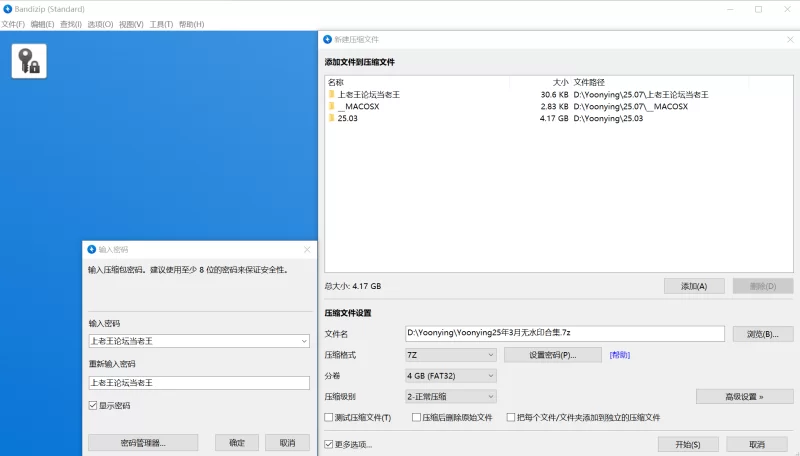Click the 删除(D) button
This screenshot has width=800, height=456.
[x=763, y=286]
